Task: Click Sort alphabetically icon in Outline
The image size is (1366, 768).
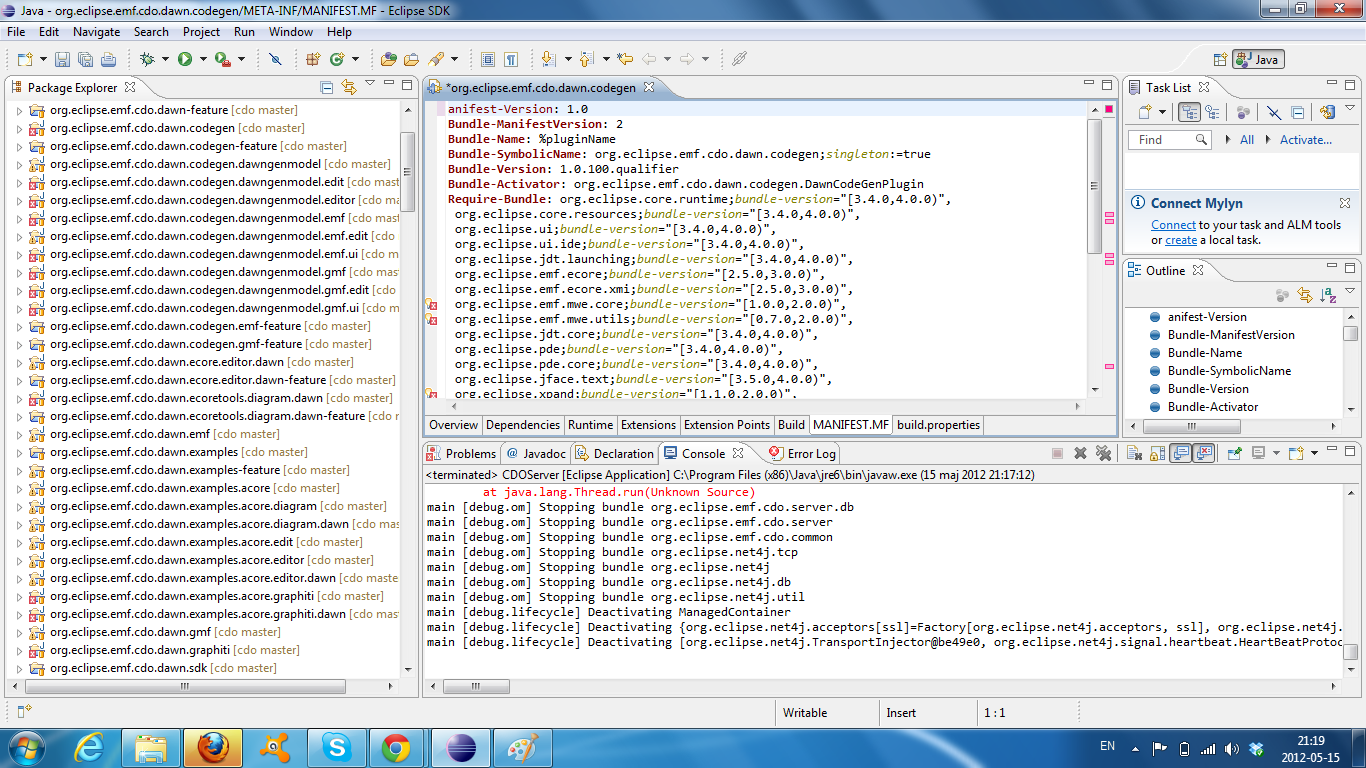Action: (1328, 295)
